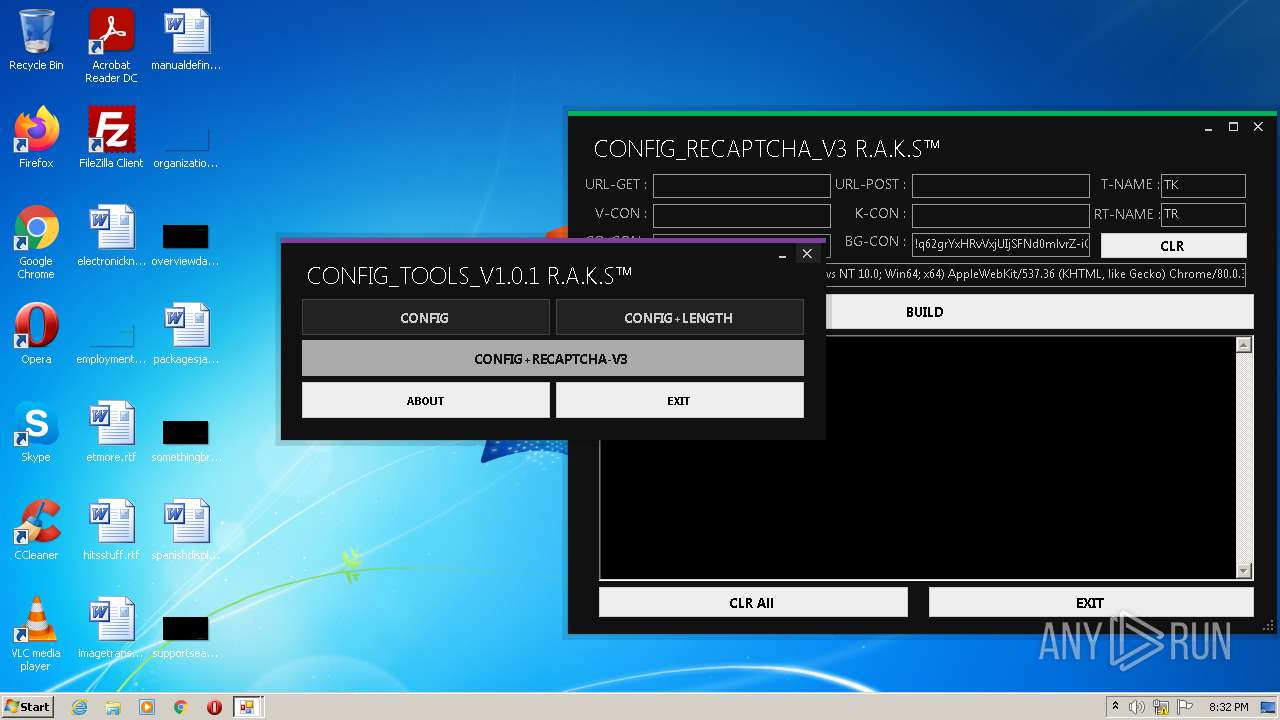Open the electronickn… Word document
This screenshot has height=720, width=1280.
[111, 236]
